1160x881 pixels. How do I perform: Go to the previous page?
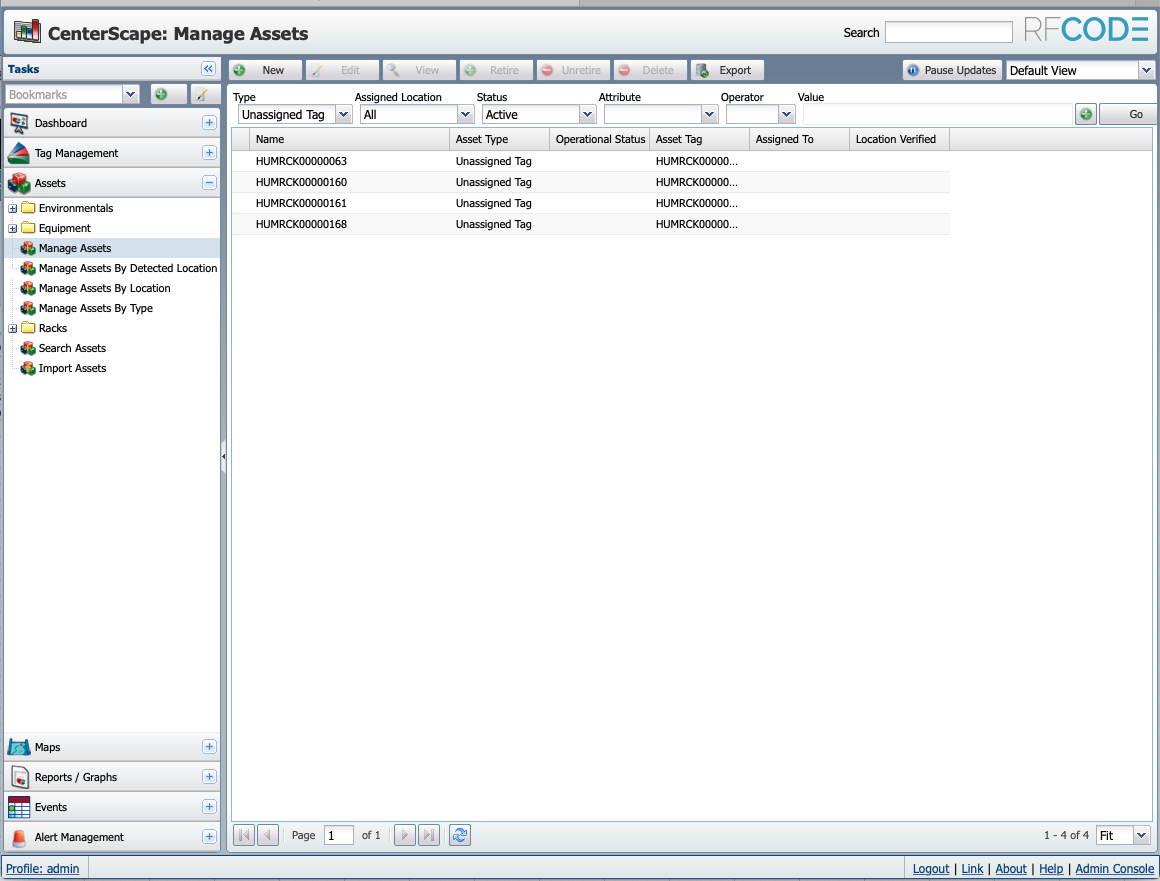coord(268,835)
